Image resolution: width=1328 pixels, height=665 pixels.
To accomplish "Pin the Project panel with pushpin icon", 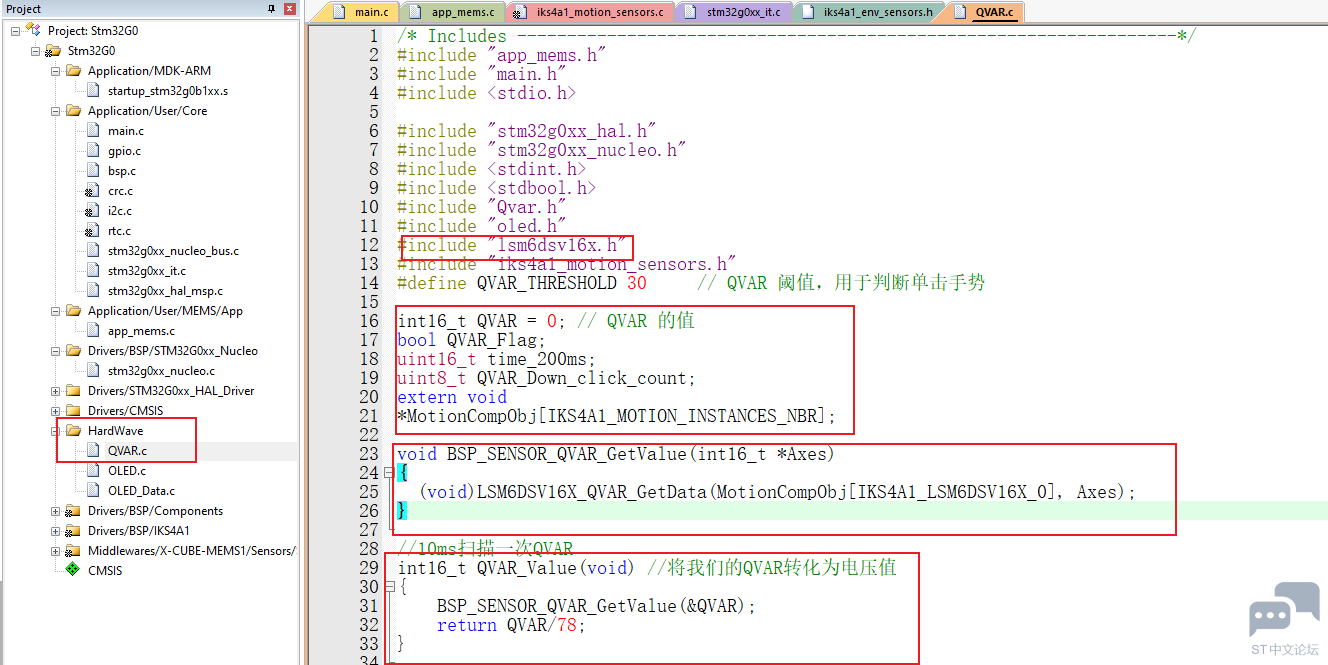I will tap(272, 9).
